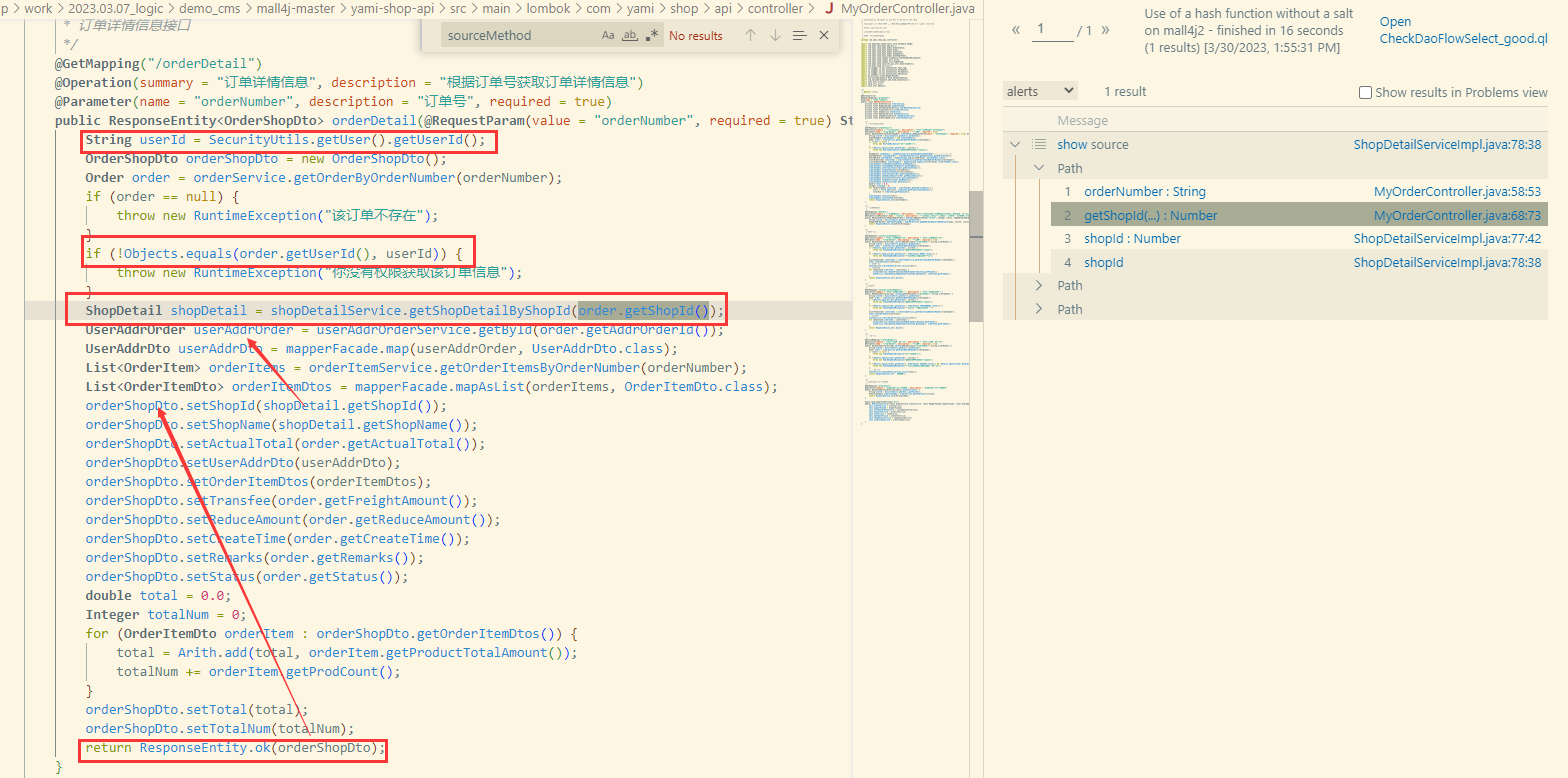Screen dimensions: 1568x778
Task: Enable Use Regular Expression in find widget
Action: 652,35
